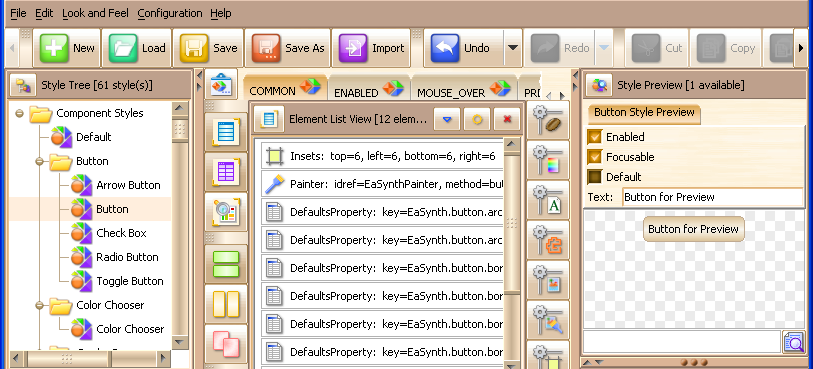Open the Redo history dropdown arrow
The height and width of the screenshot is (369, 813).
coord(604,48)
